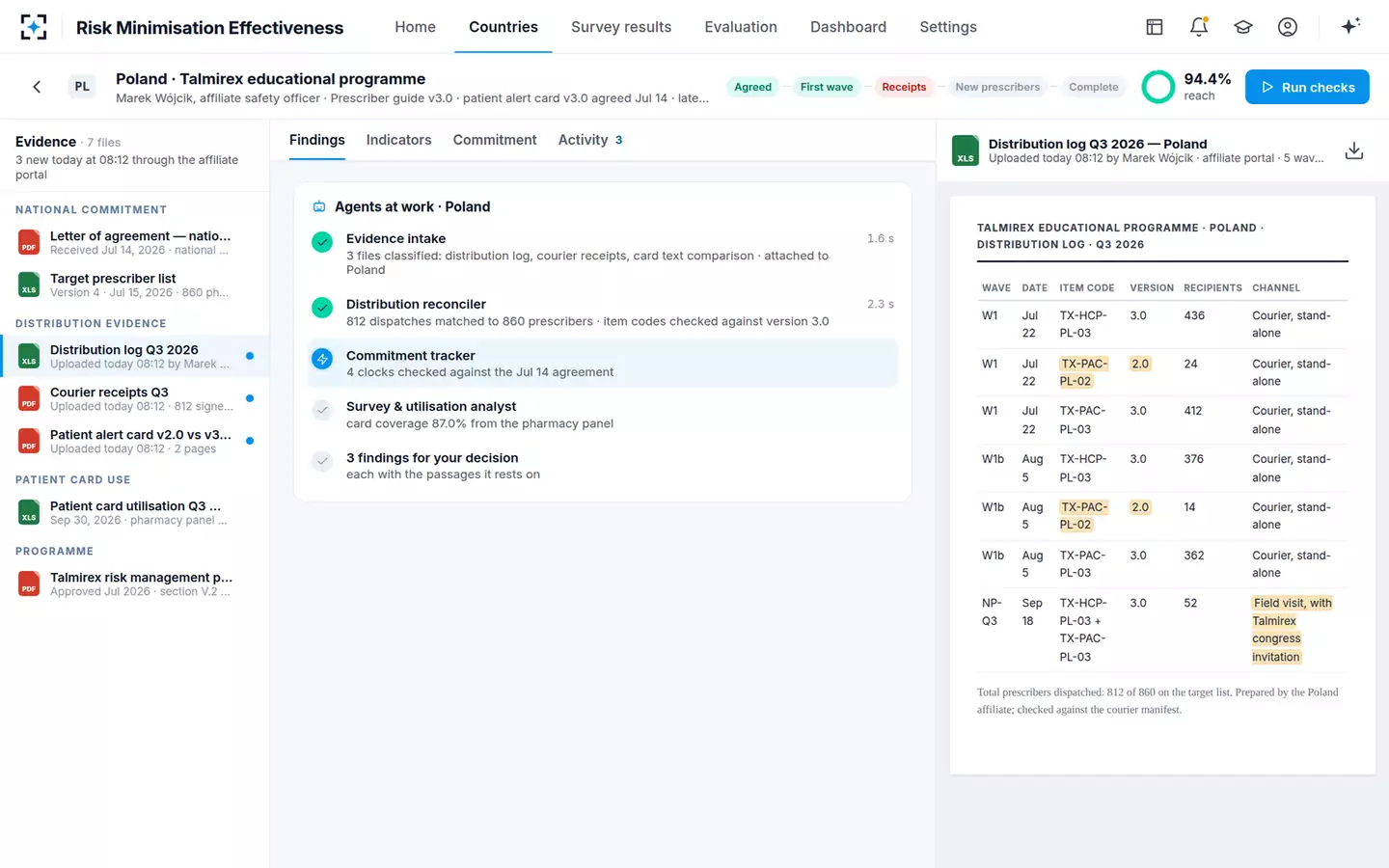Viewport: 1389px width, 868px height.
Task: Open the Home menu
Action: point(415,27)
